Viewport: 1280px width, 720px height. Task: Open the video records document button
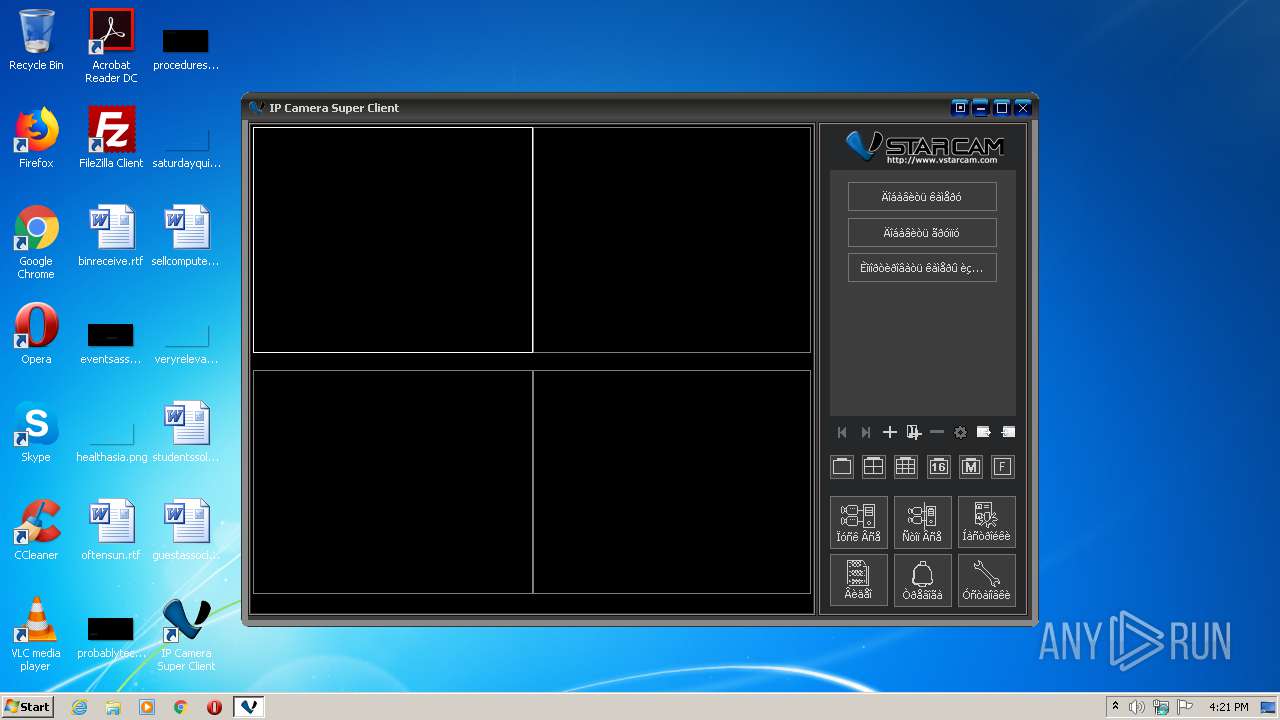(859, 580)
